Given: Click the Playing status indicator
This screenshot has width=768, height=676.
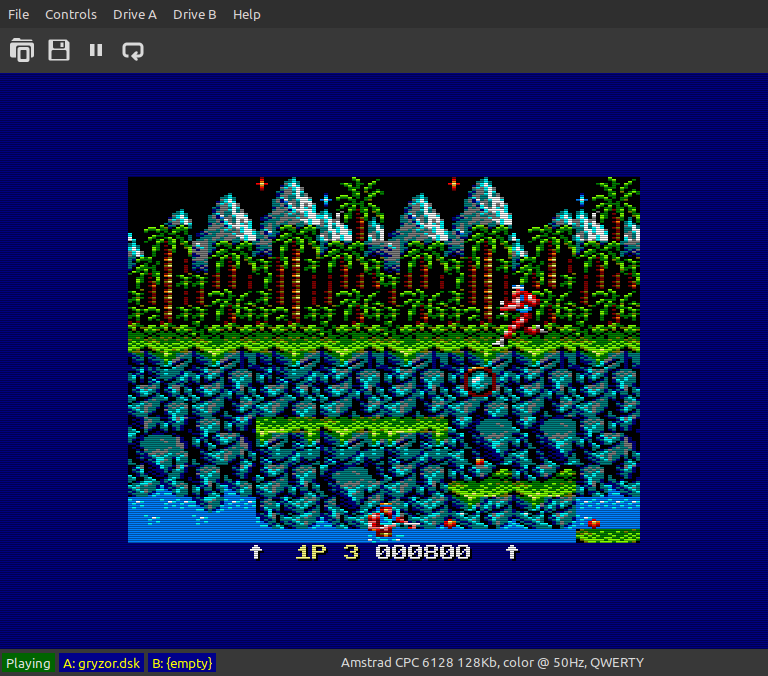Looking at the screenshot, I should click(28, 663).
